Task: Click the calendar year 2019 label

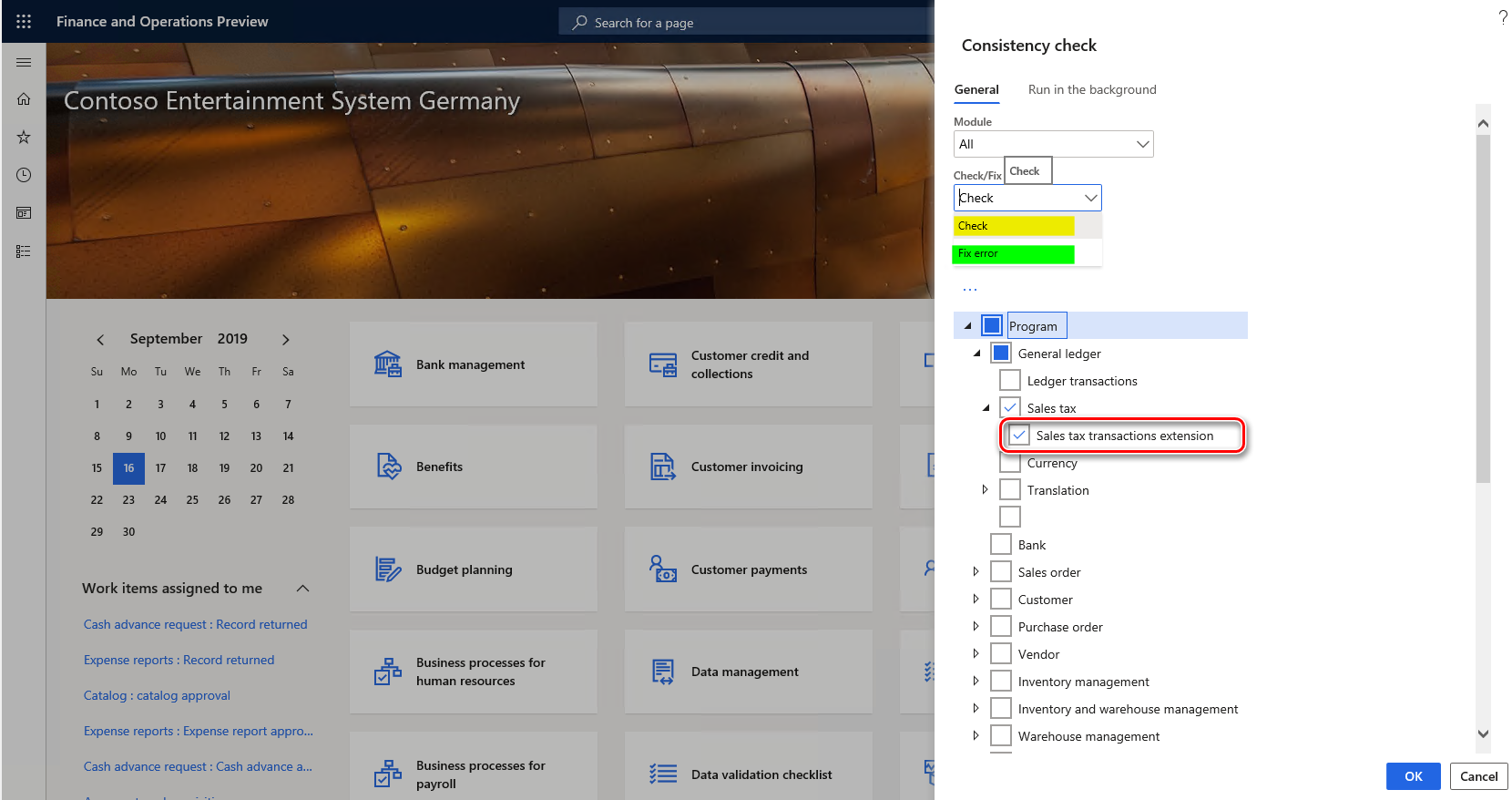Action: click(232, 339)
